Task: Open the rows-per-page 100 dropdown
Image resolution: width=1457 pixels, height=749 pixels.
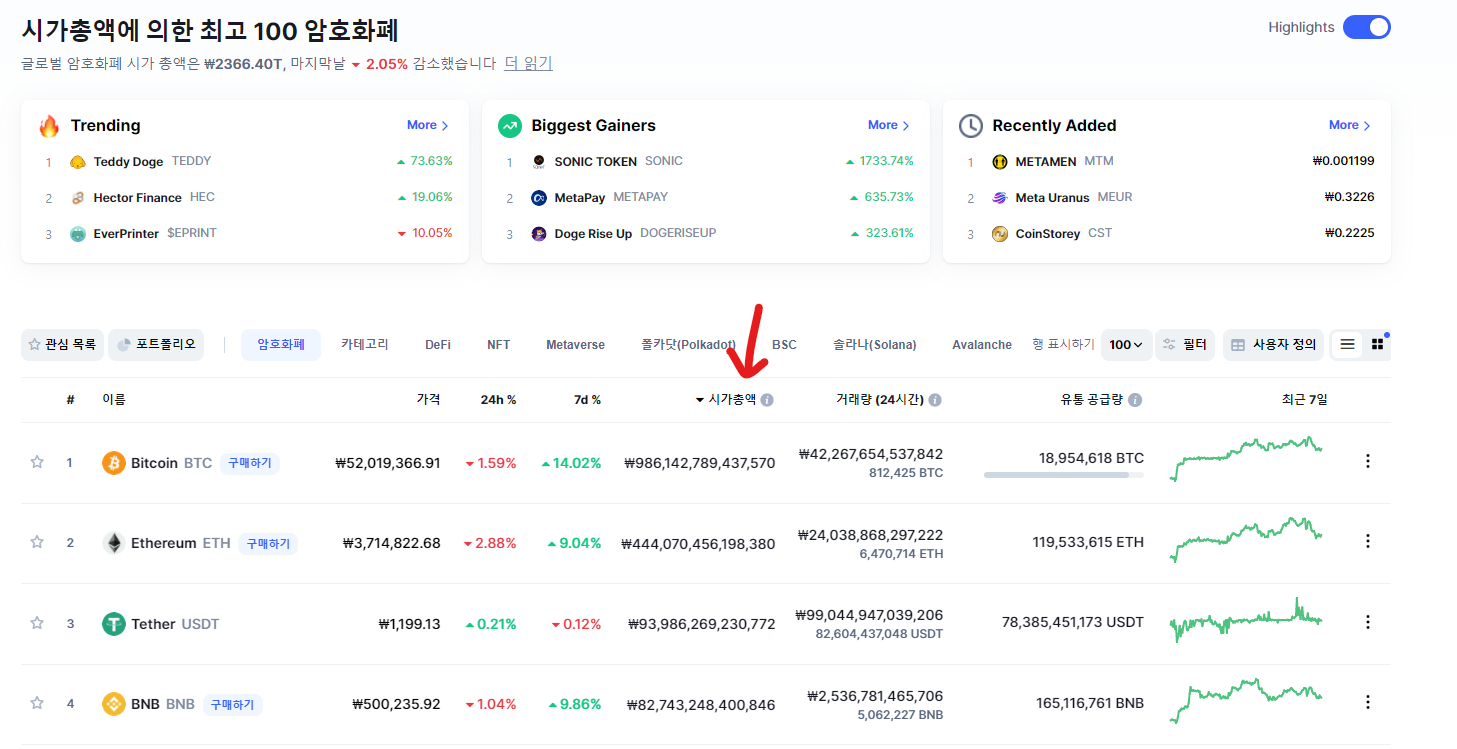Action: coord(1126,345)
